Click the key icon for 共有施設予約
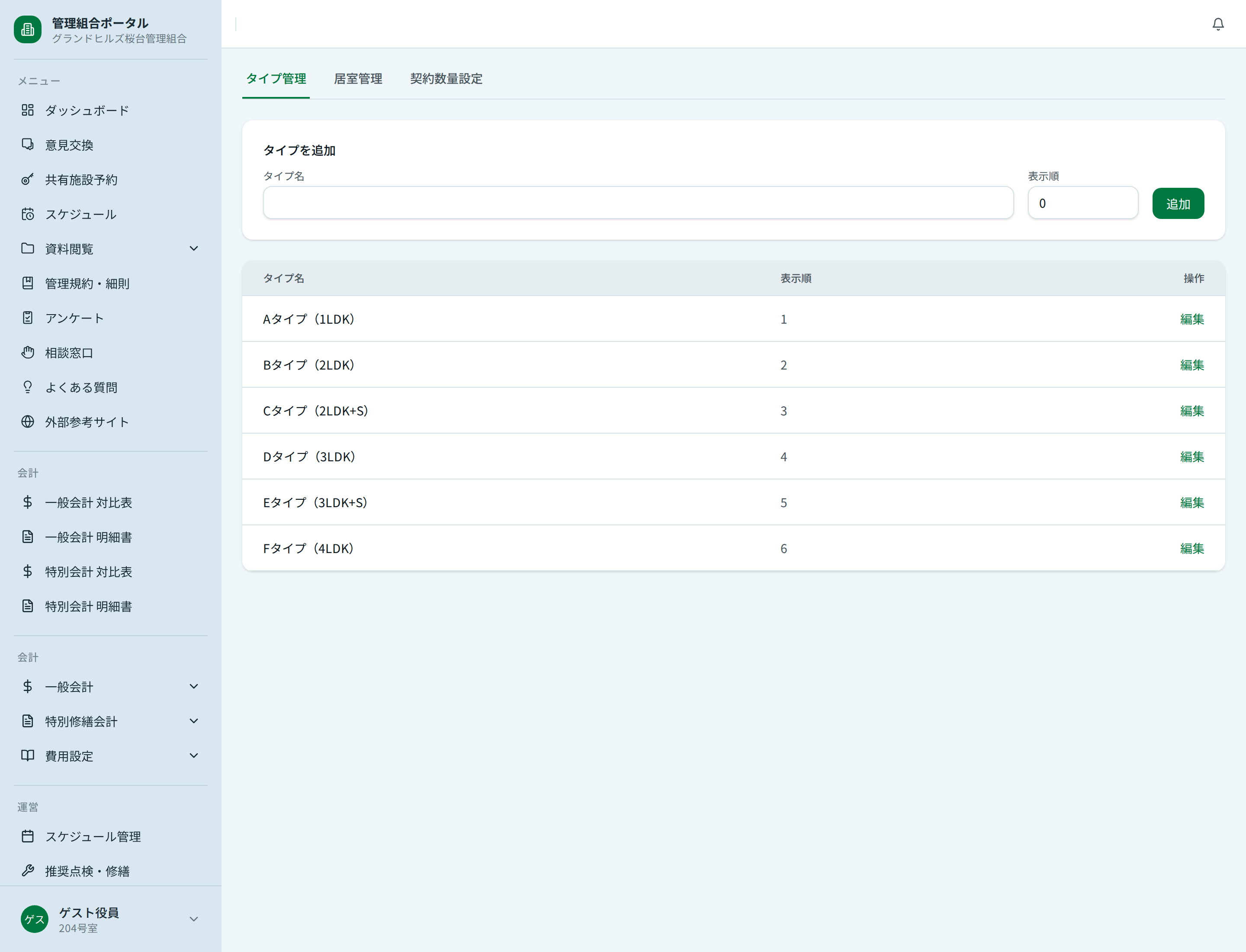The image size is (1246, 952). tap(27, 180)
